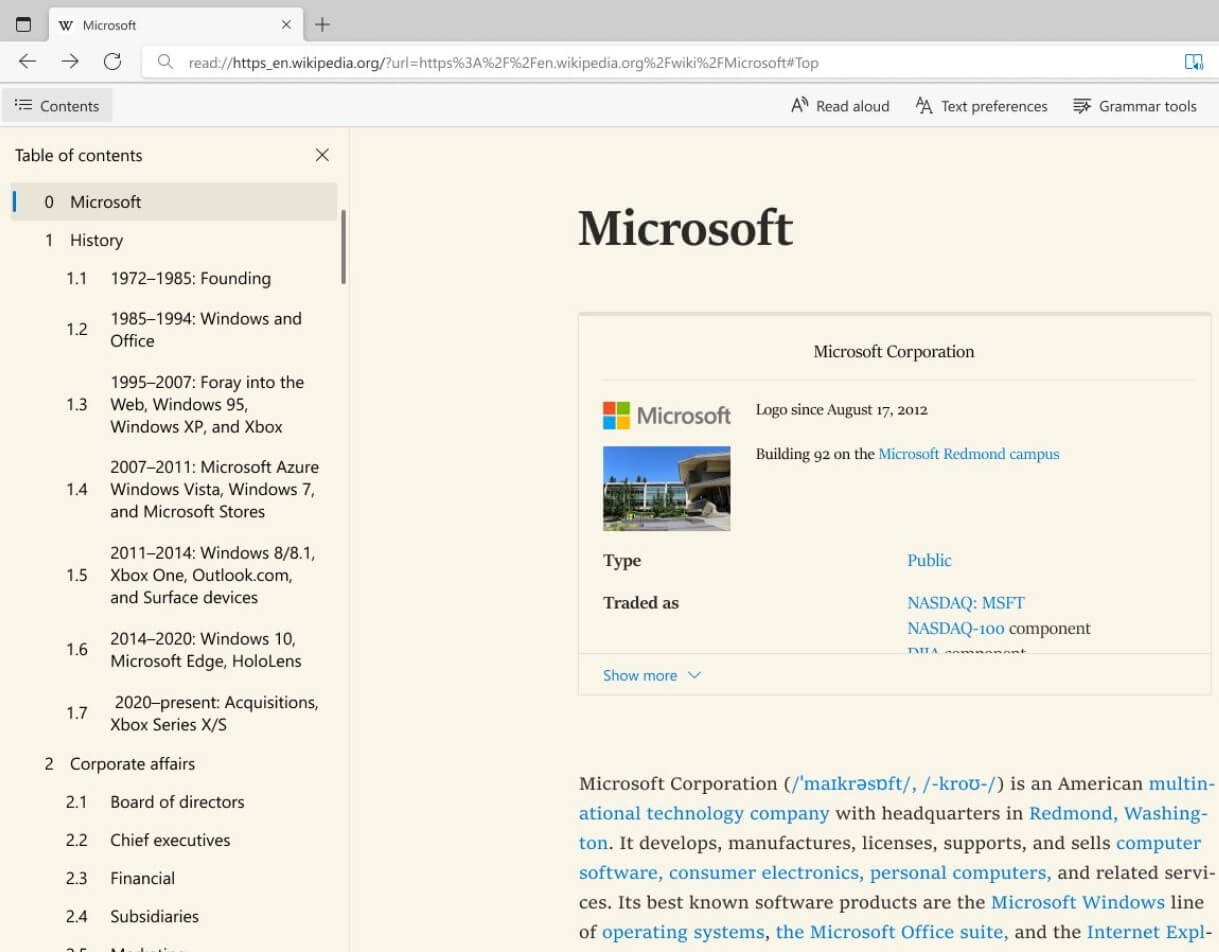
Task: Jump to 2007–2011: Microsoft Azure section
Action: 214,489
